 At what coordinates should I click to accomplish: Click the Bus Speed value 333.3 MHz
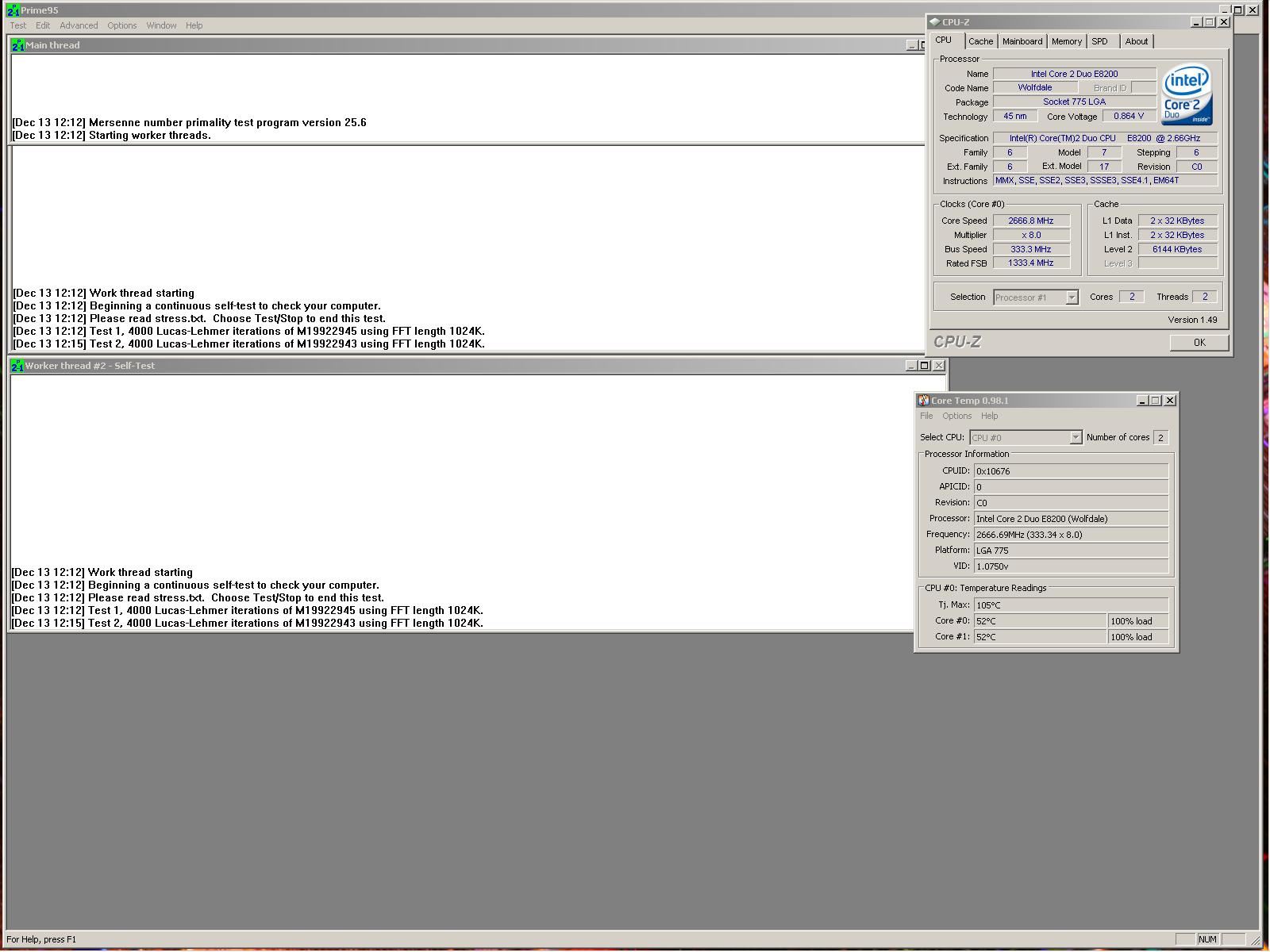1031,249
